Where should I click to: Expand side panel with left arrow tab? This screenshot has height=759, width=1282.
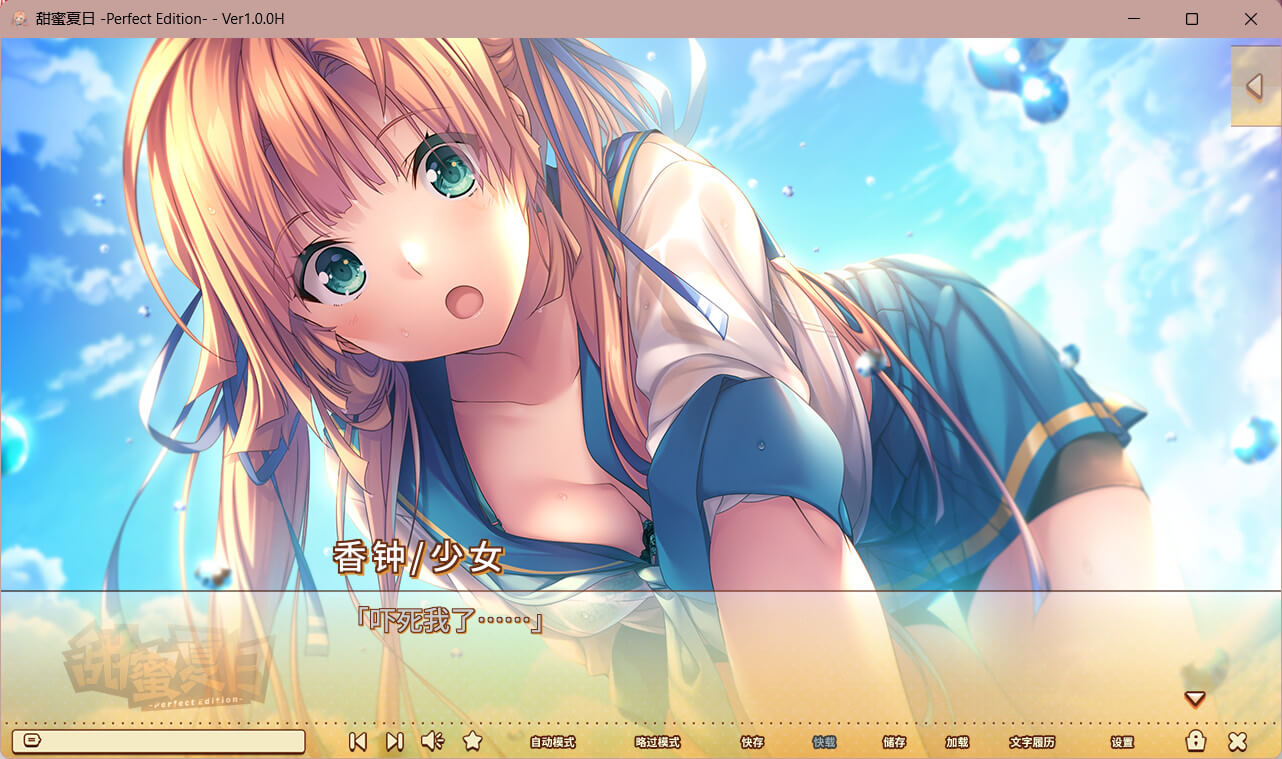[x=1255, y=86]
